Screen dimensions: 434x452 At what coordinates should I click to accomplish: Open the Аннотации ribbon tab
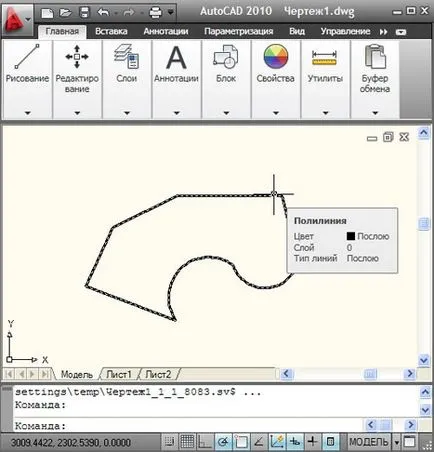(166, 31)
